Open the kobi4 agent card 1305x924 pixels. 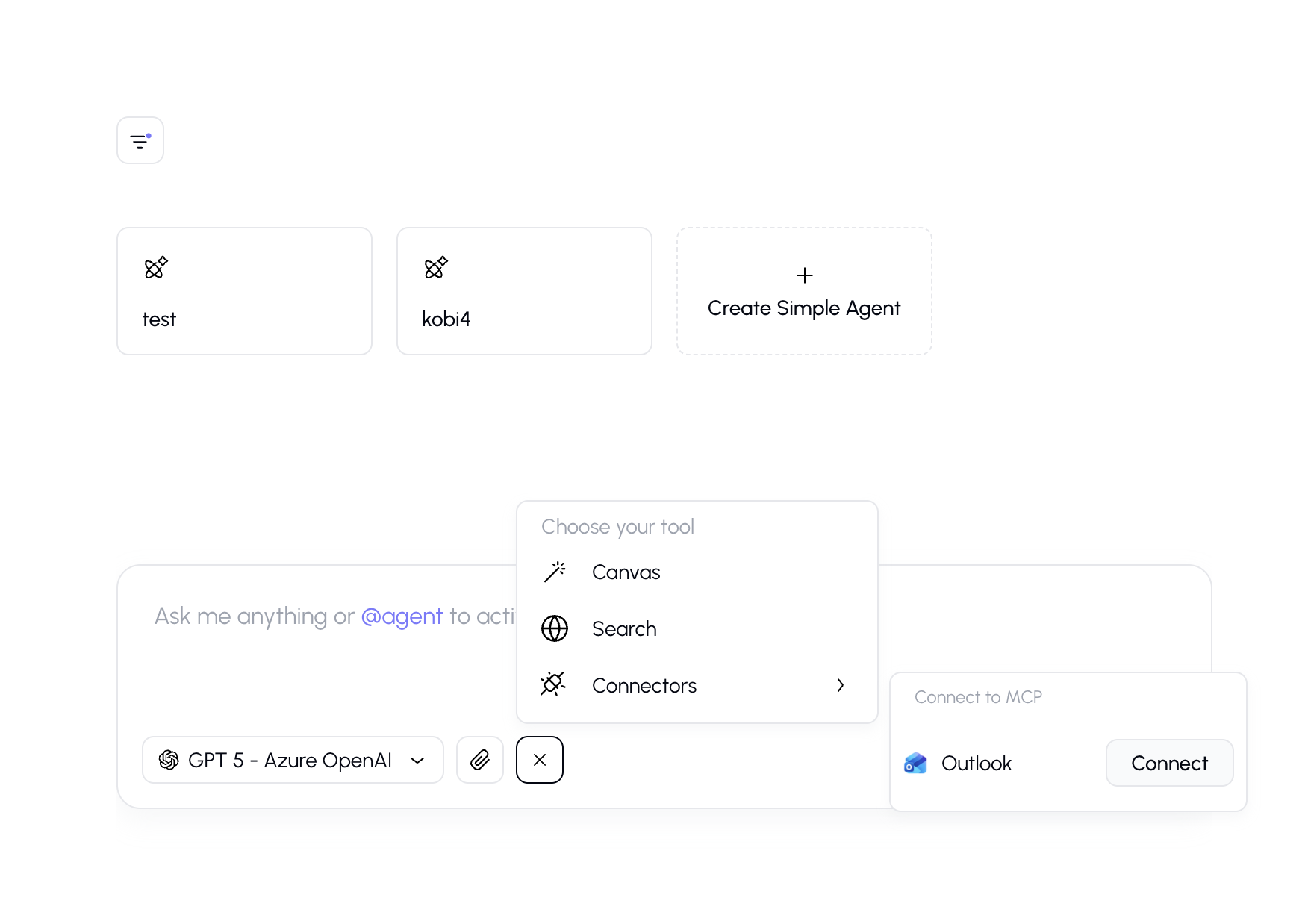[524, 291]
